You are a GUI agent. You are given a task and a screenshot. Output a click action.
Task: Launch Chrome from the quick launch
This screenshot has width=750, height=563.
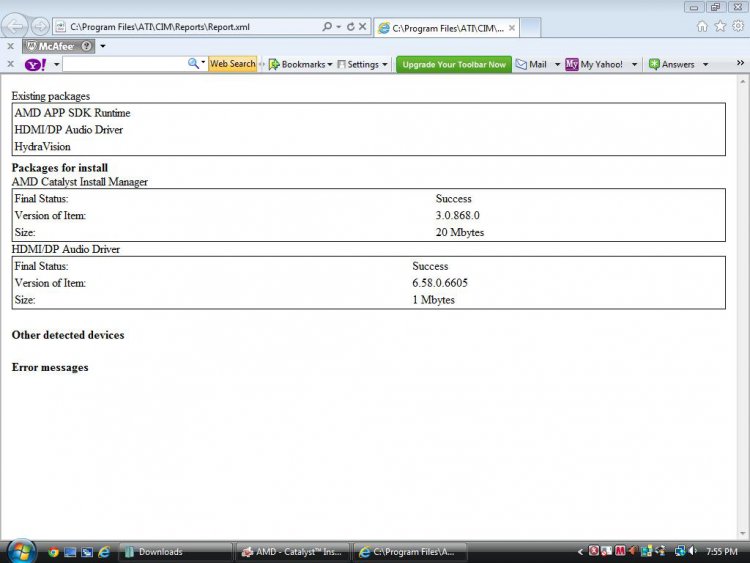pyautogui.click(x=54, y=552)
